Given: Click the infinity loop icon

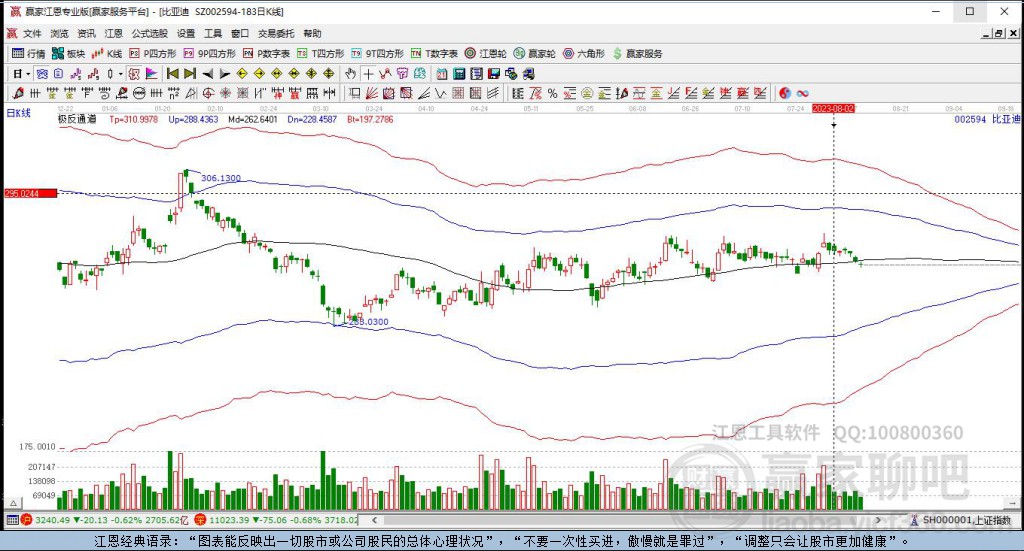Looking at the screenshot, I should tap(803, 93).
